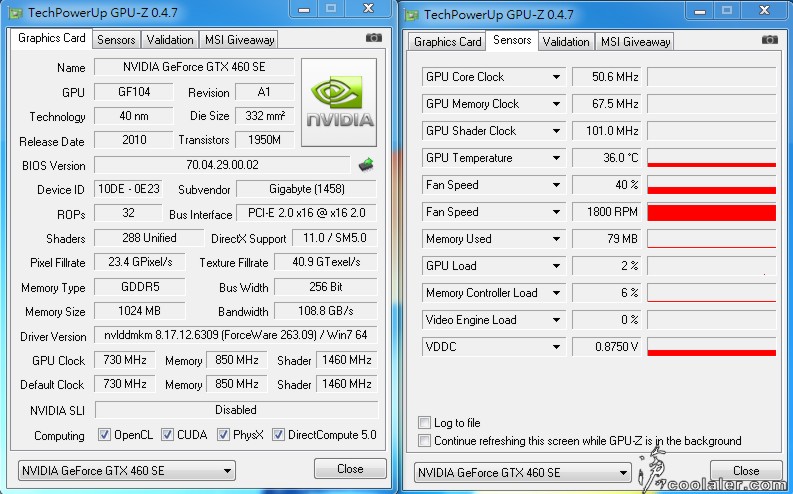
Task: Click the NVIDIA SLI Disabled field
Action: coord(236,410)
